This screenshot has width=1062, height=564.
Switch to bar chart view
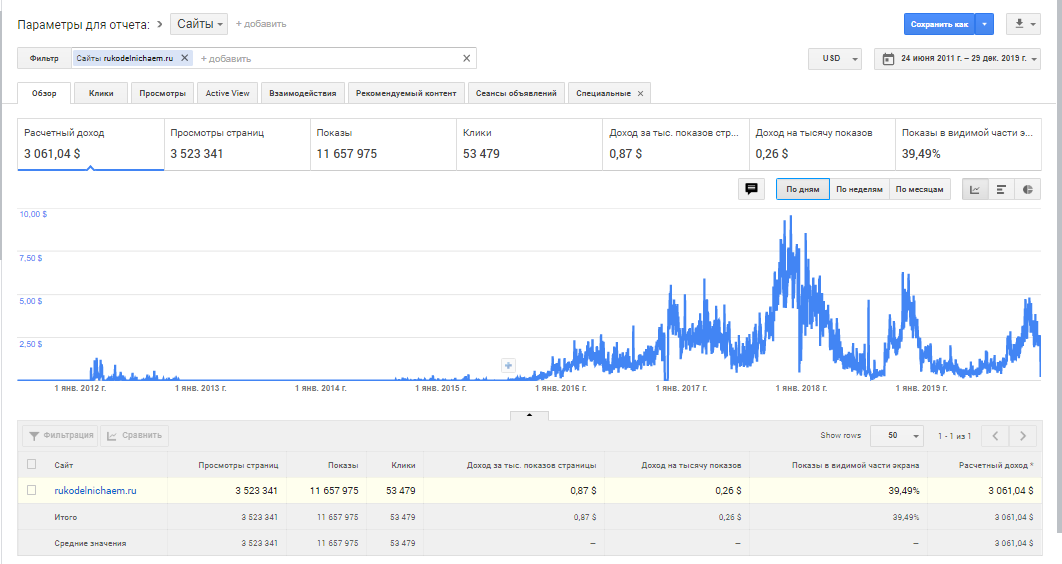tap(1001, 189)
